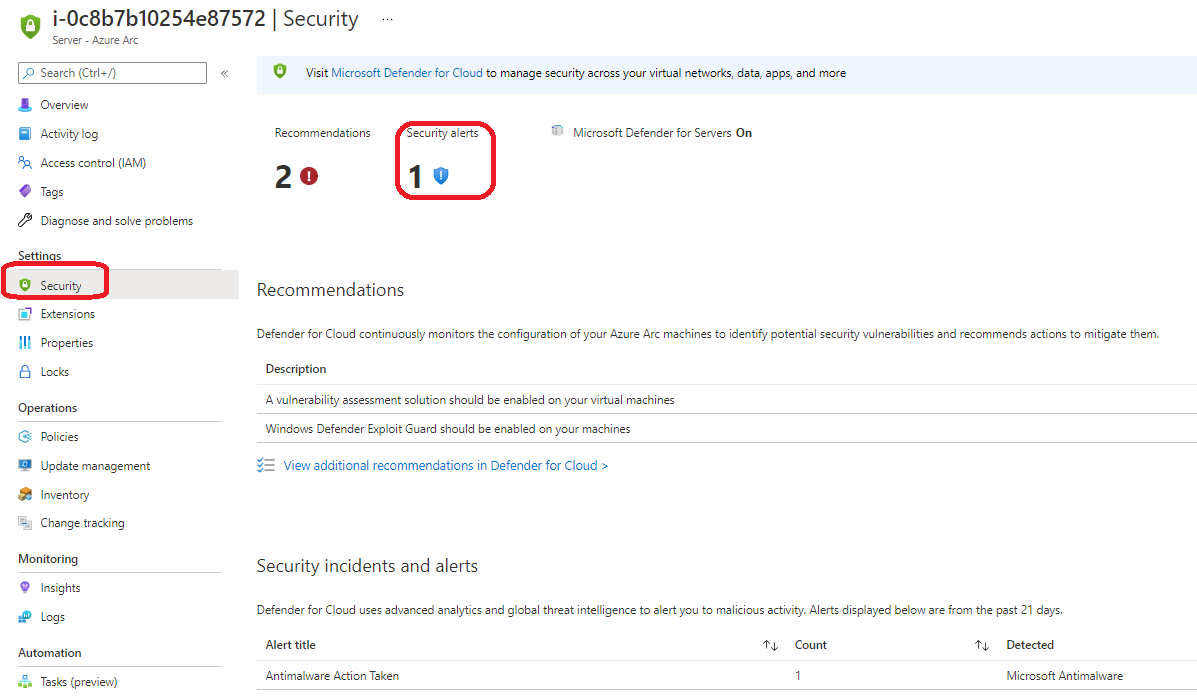
Task: Click the Overview icon in sidebar
Action: pos(25,105)
